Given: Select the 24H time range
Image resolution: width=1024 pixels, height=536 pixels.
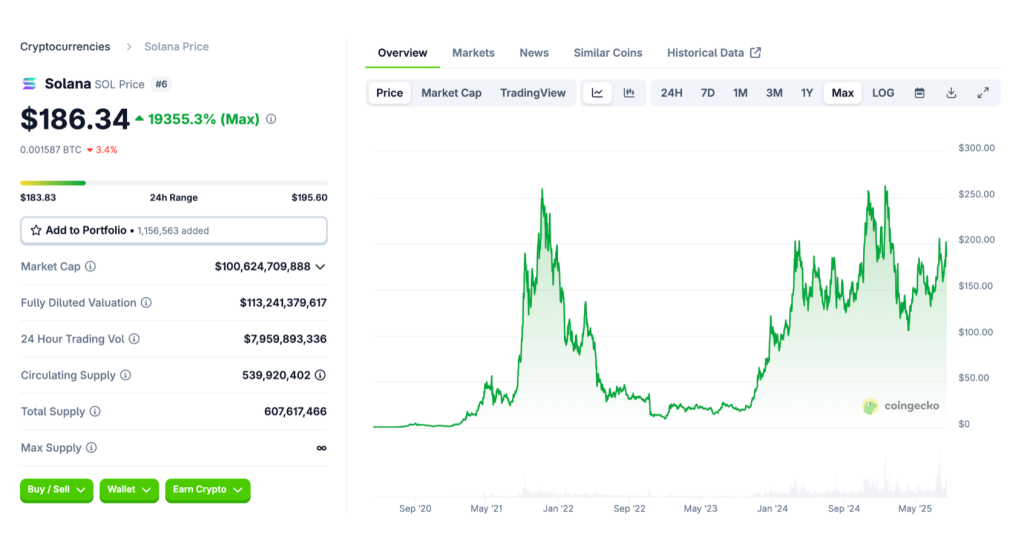Looking at the screenshot, I should click(x=671, y=93).
